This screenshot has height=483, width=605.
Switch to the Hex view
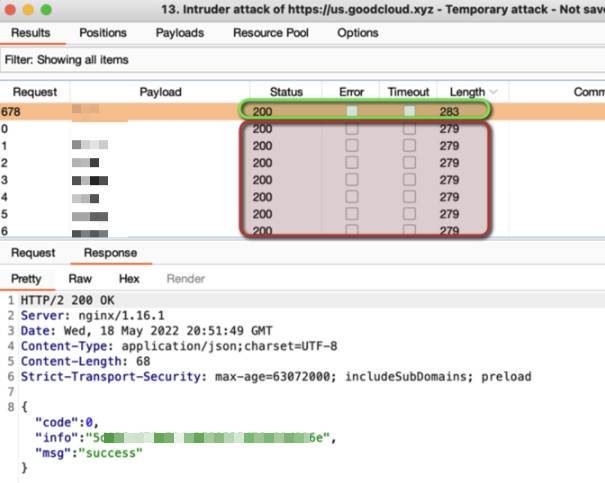click(x=129, y=279)
